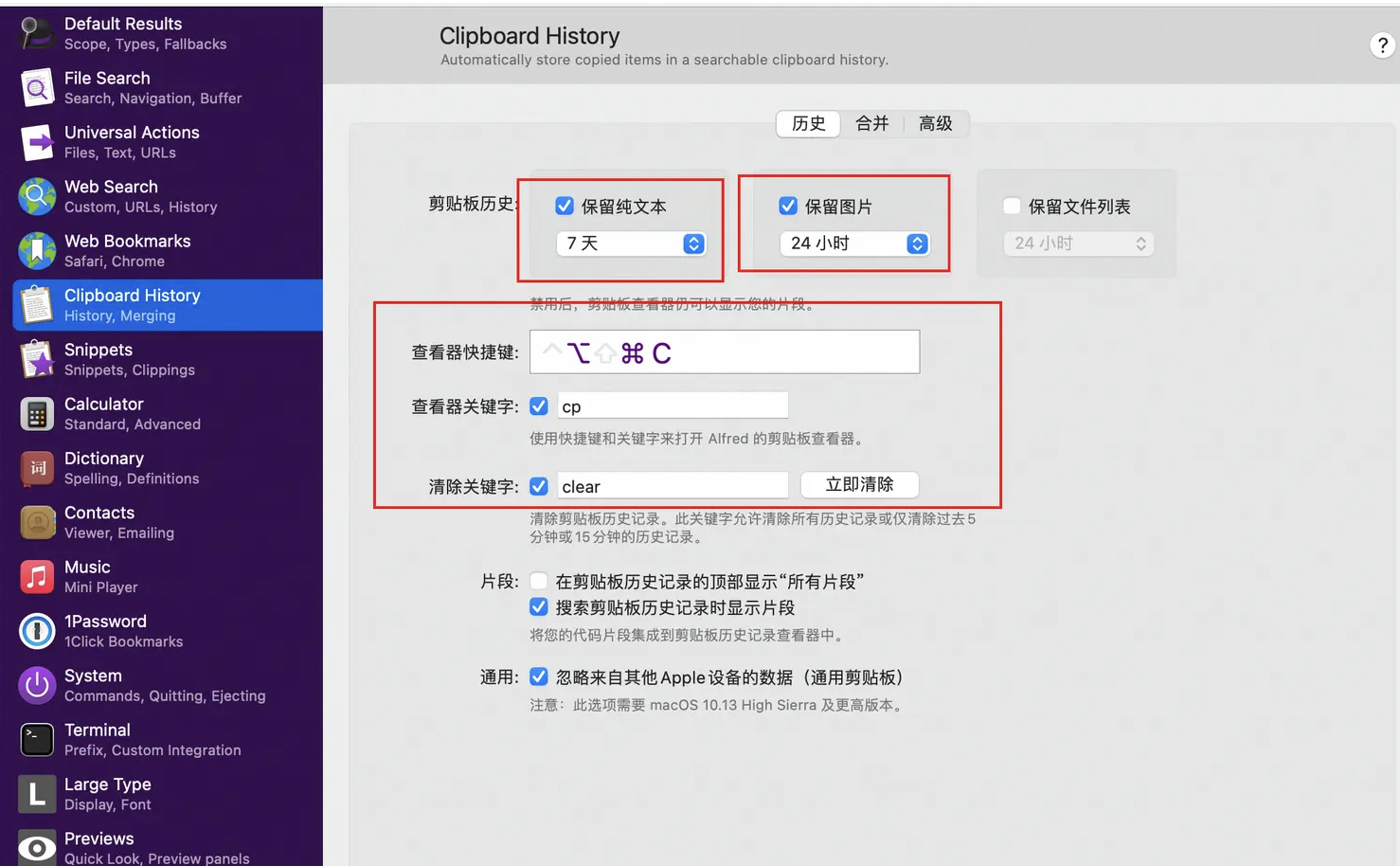Toggle the 保留纯文本 checkbox
This screenshot has width=1400, height=866.
[x=565, y=206]
